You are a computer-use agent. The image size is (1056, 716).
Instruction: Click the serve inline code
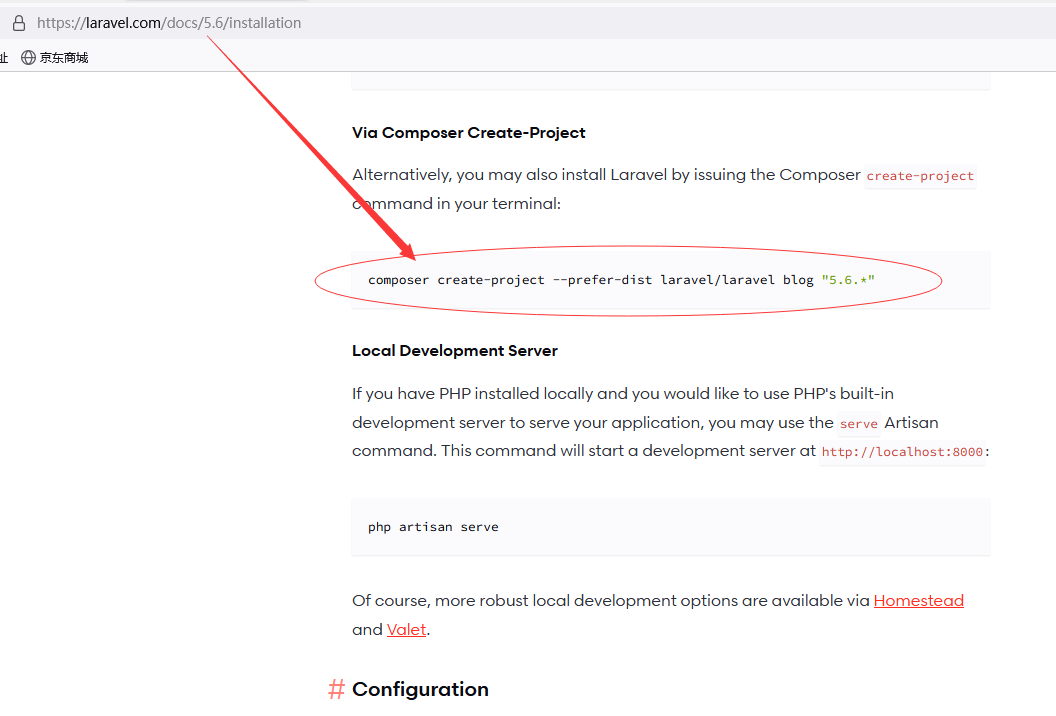(x=859, y=424)
